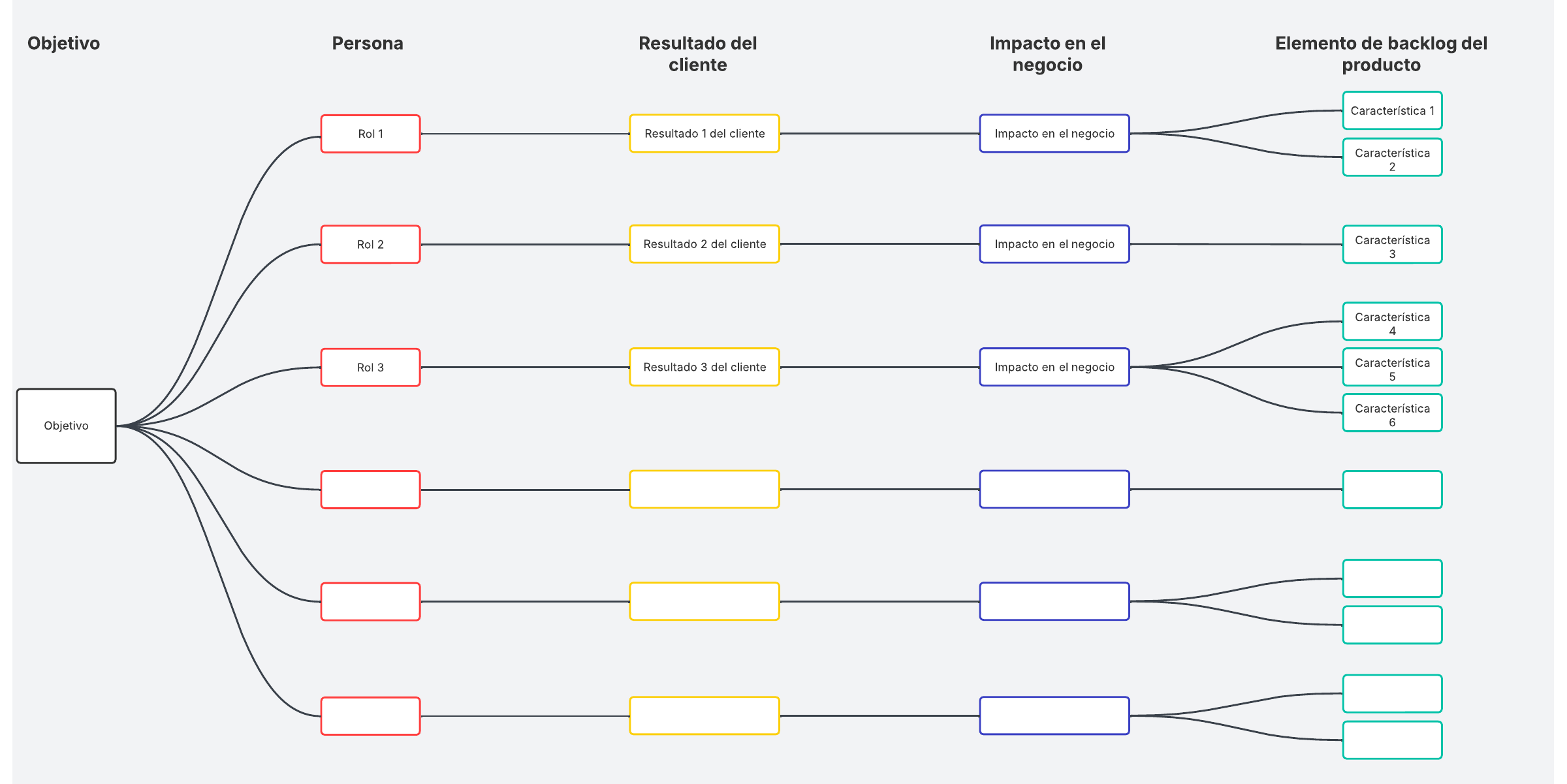
Task: Select the Característica 6 backlog node
Action: tap(1392, 413)
